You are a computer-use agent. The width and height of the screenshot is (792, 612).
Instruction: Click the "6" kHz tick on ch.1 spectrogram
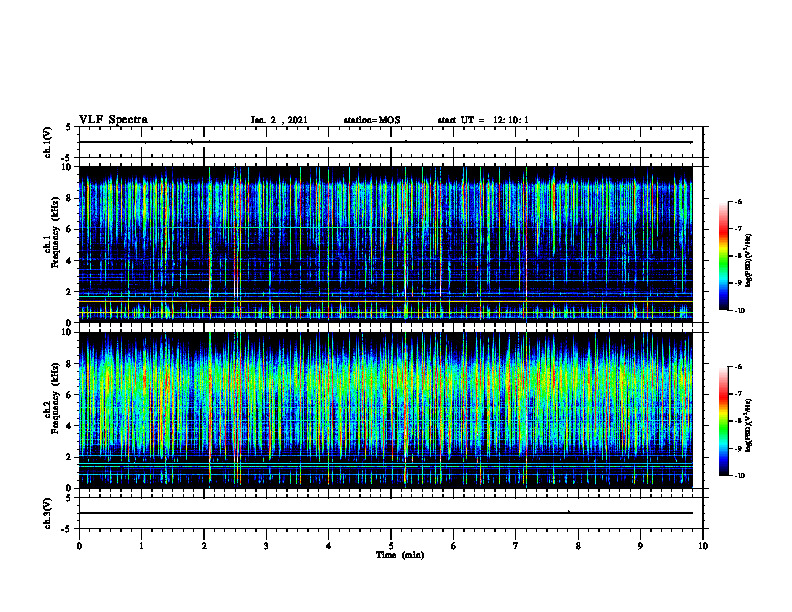[70, 229]
